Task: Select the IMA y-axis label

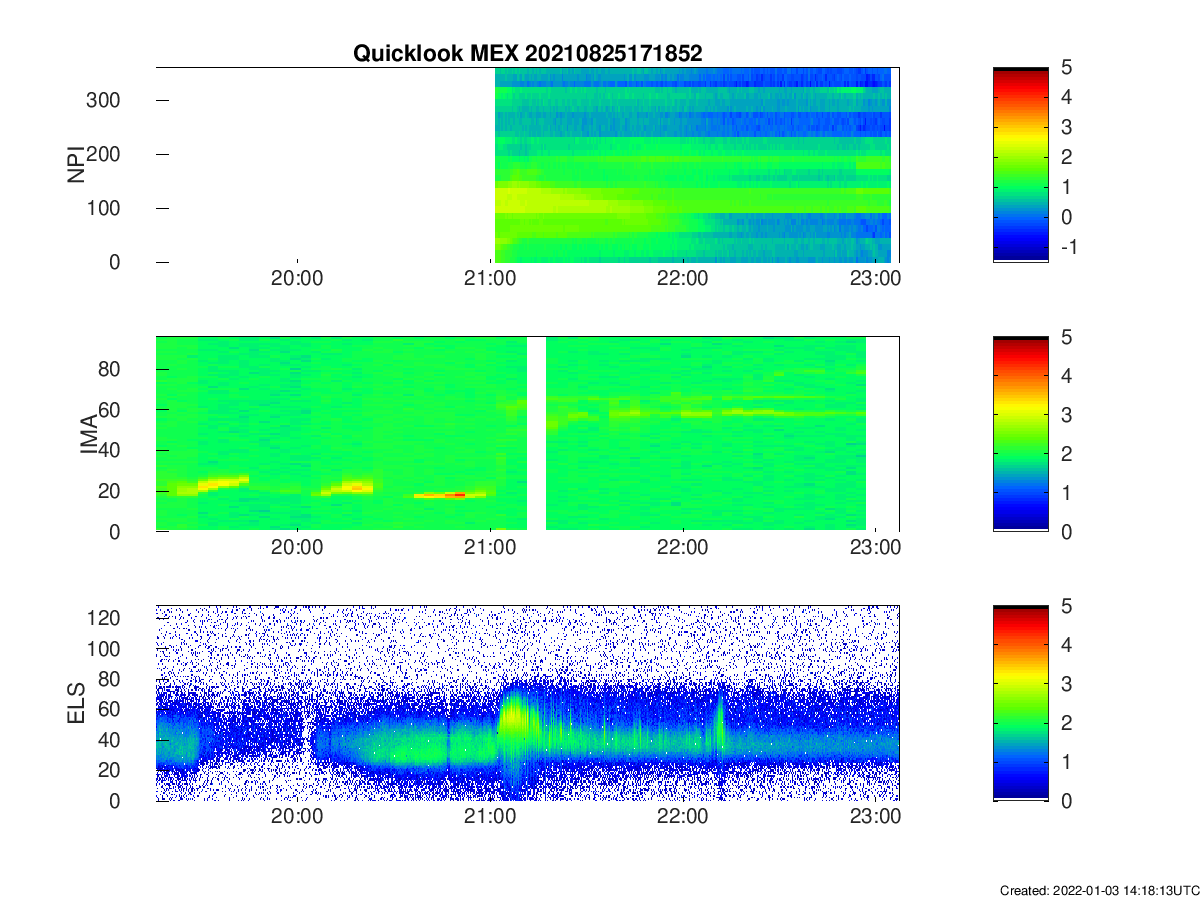Action: pyautogui.click(x=89, y=435)
